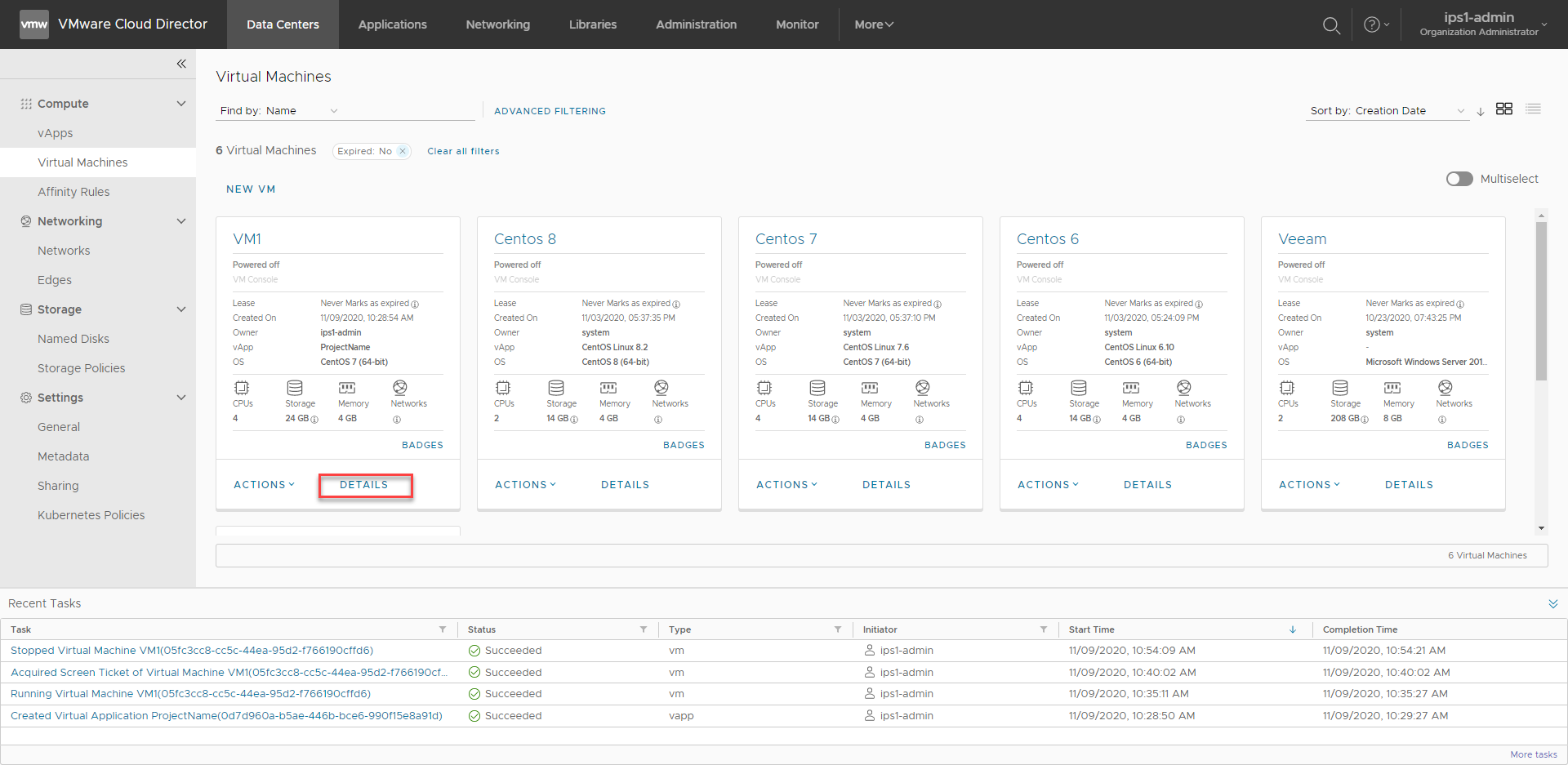The width and height of the screenshot is (1568, 765).
Task: Switch to card grid view icon
Action: pyautogui.click(x=1503, y=109)
